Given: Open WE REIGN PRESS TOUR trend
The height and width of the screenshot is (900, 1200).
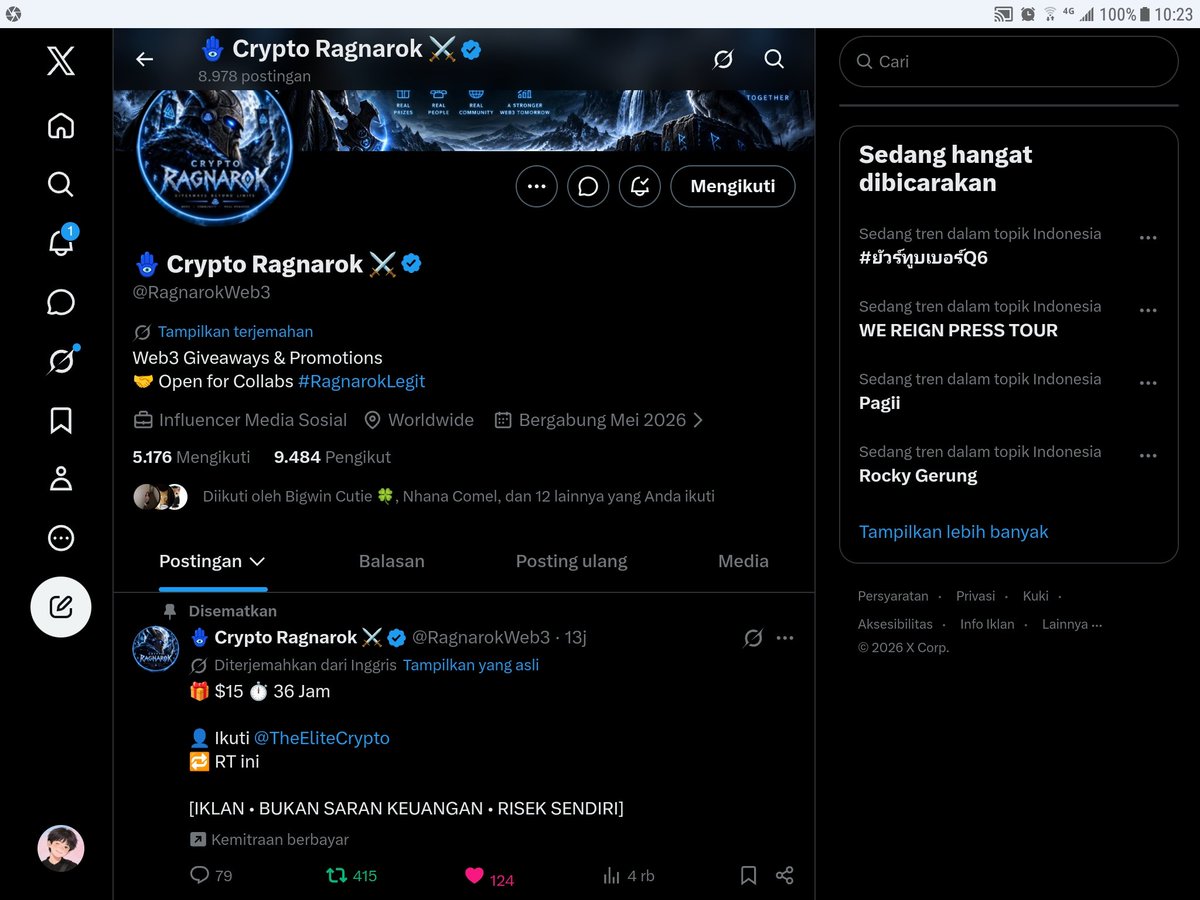Looking at the screenshot, I should (x=958, y=331).
